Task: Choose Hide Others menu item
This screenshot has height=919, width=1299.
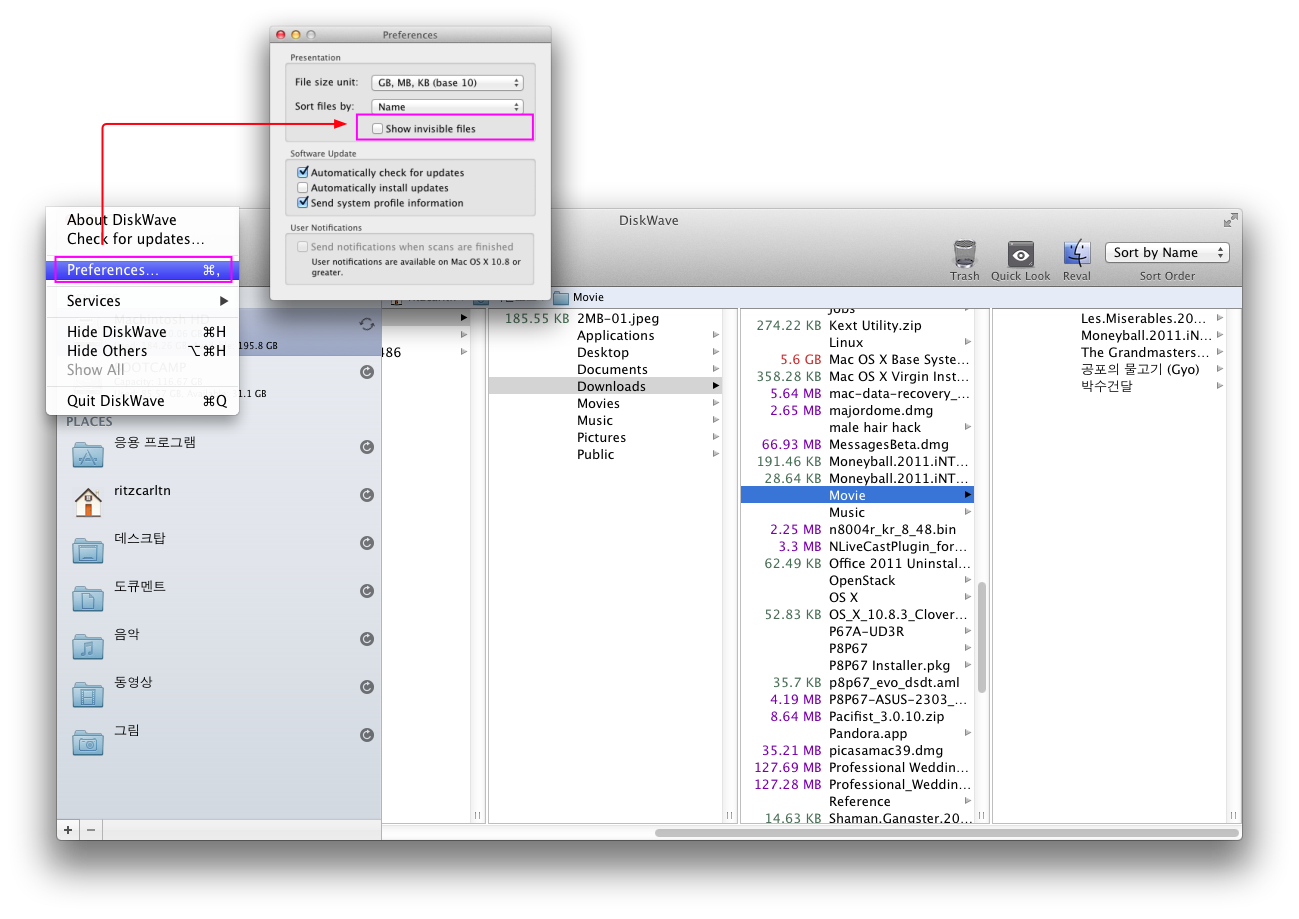Action: pyautogui.click(x=143, y=351)
